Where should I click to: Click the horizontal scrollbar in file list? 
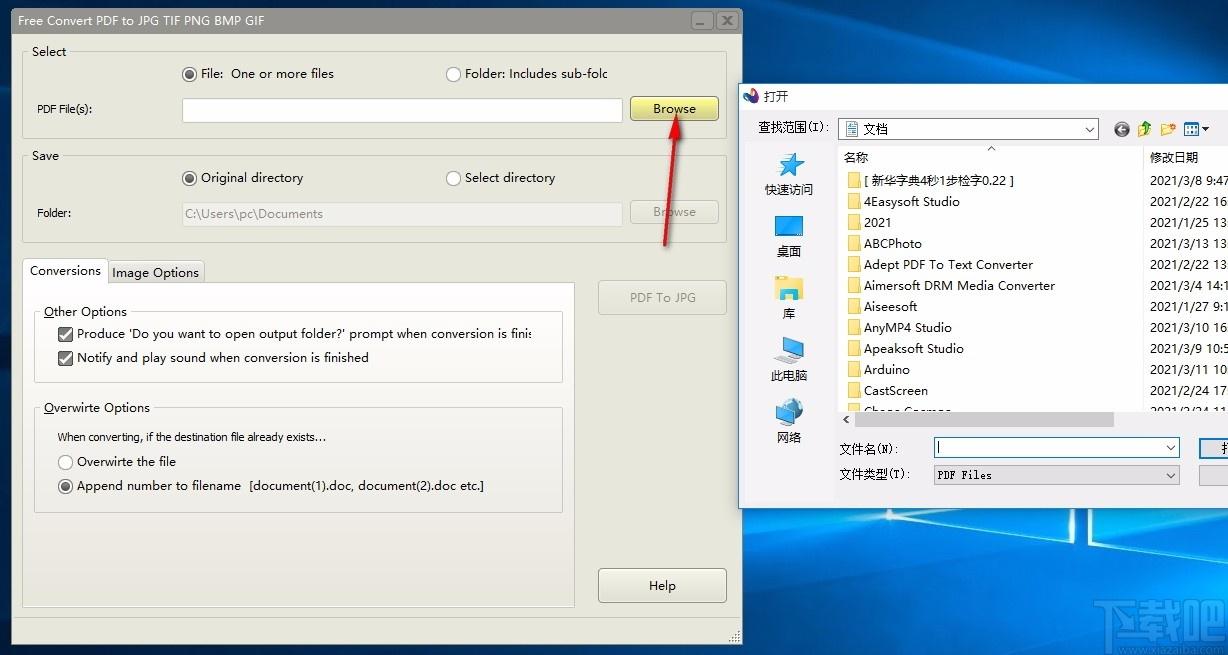pyautogui.click(x=982, y=420)
